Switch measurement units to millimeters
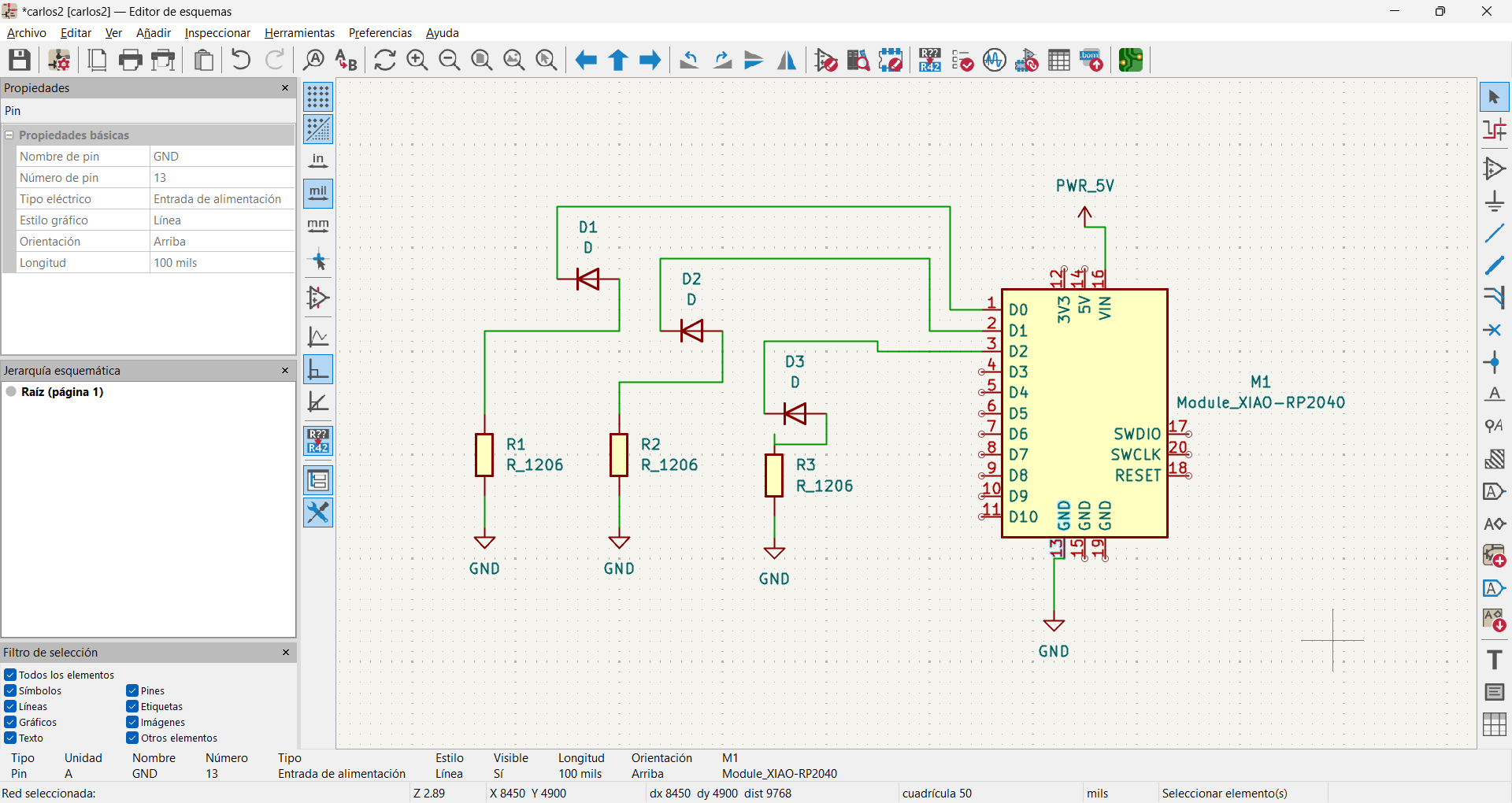The width and height of the screenshot is (1512, 803). click(x=318, y=225)
